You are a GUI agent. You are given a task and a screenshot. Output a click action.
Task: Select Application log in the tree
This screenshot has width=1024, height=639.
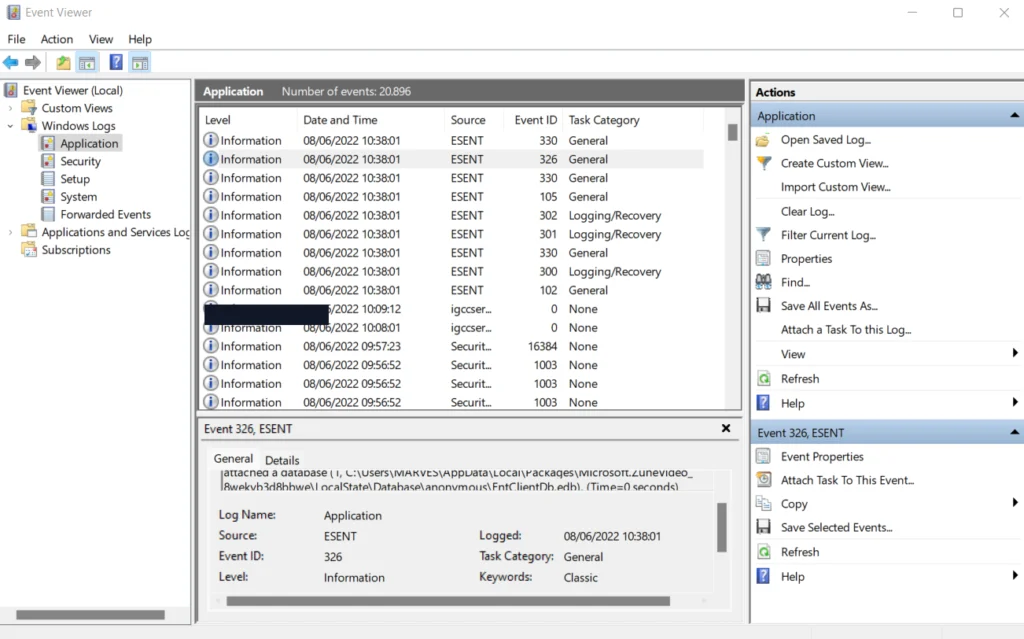[x=89, y=143]
